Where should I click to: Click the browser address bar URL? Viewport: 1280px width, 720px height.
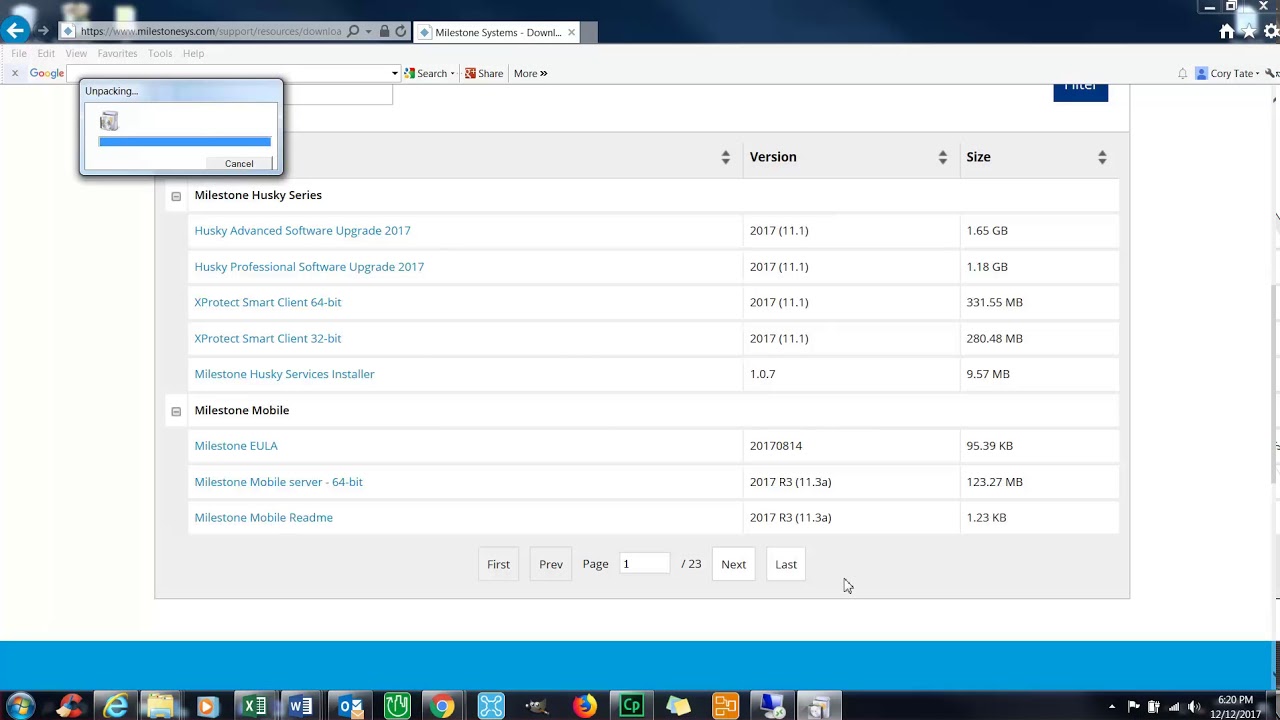(210, 31)
